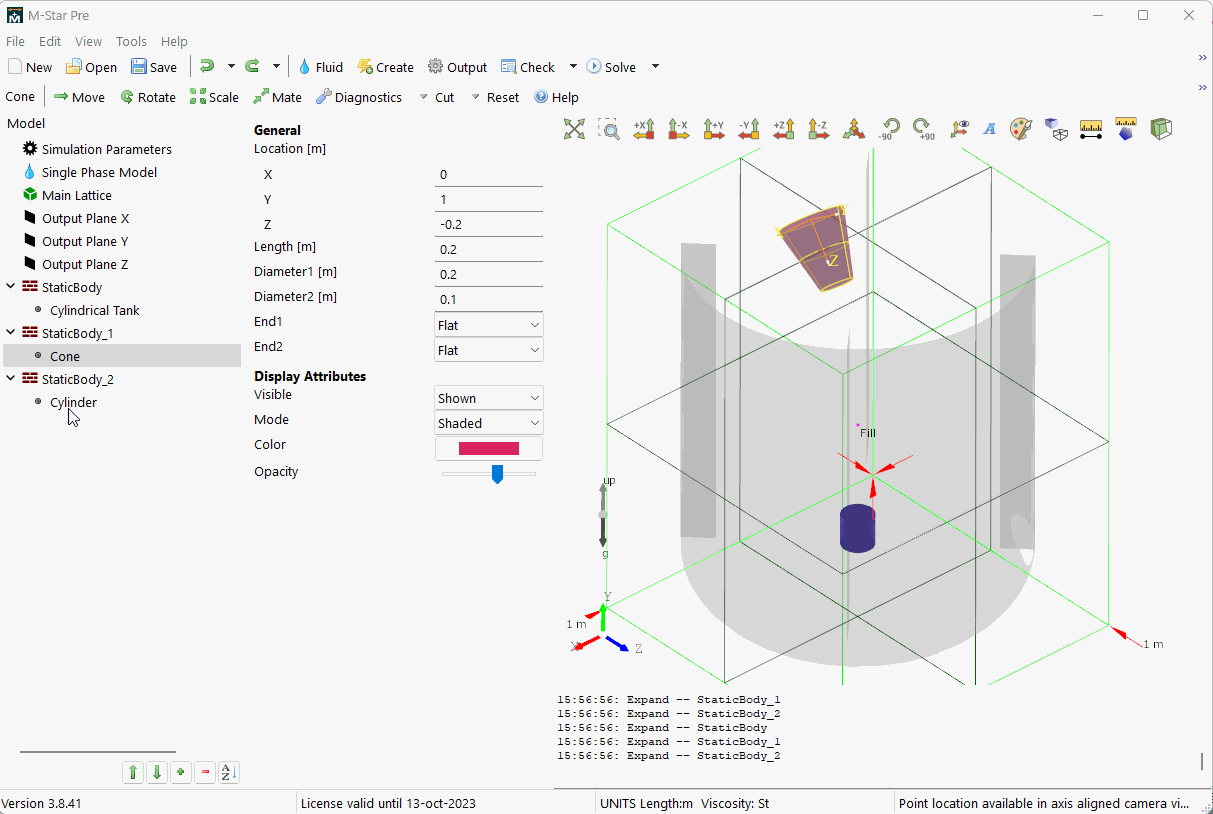Click the Create toolbar button
The height and width of the screenshot is (814, 1213).
point(385,67)
